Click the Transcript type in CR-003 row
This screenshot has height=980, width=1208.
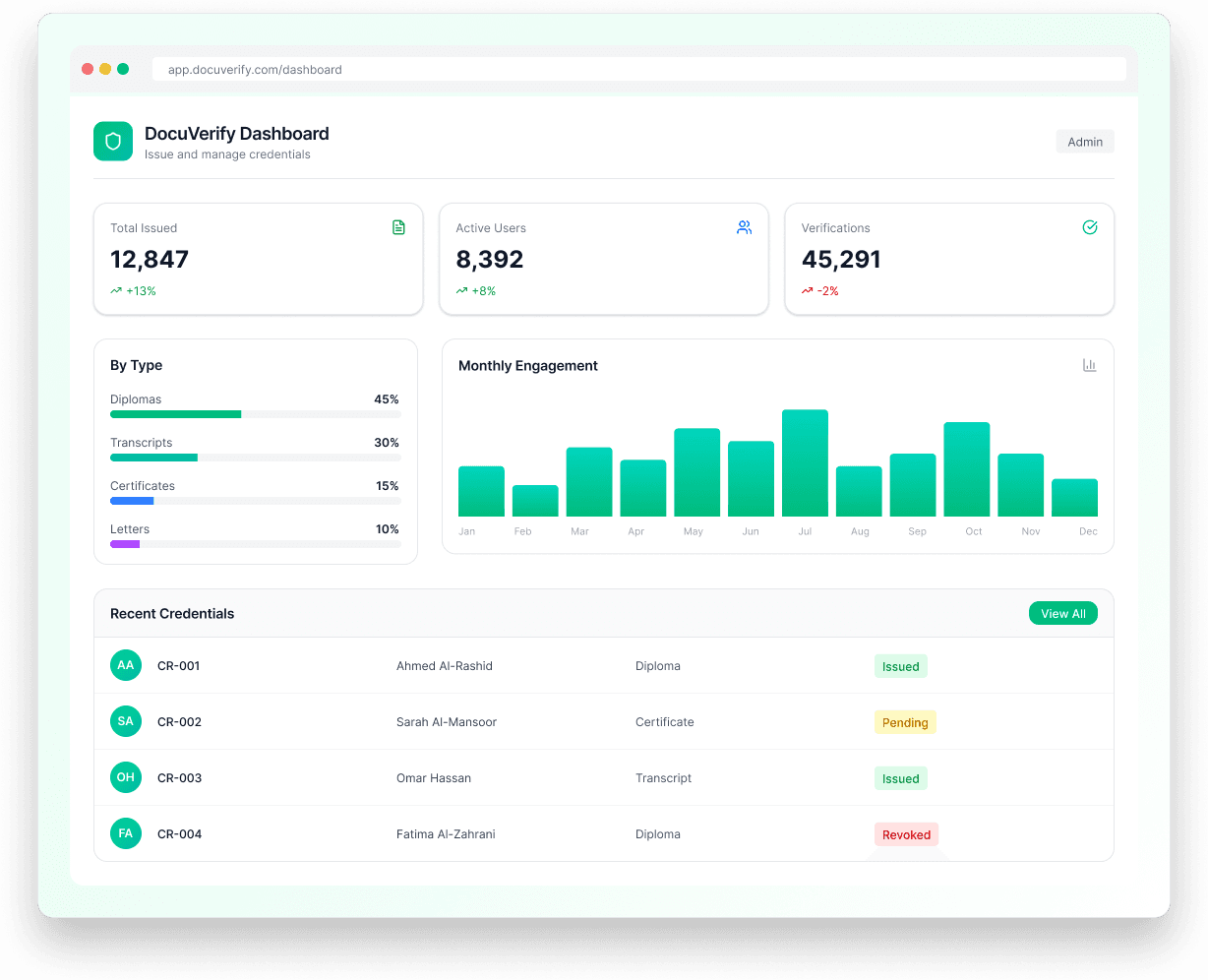coord(664,778)
